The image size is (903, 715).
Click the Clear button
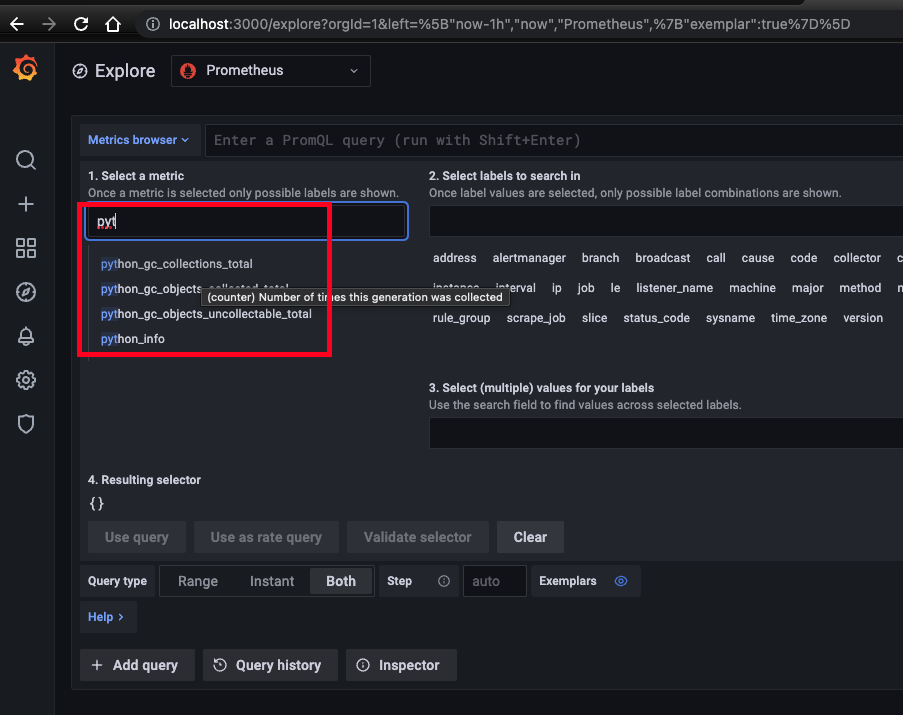click(530, 536)
